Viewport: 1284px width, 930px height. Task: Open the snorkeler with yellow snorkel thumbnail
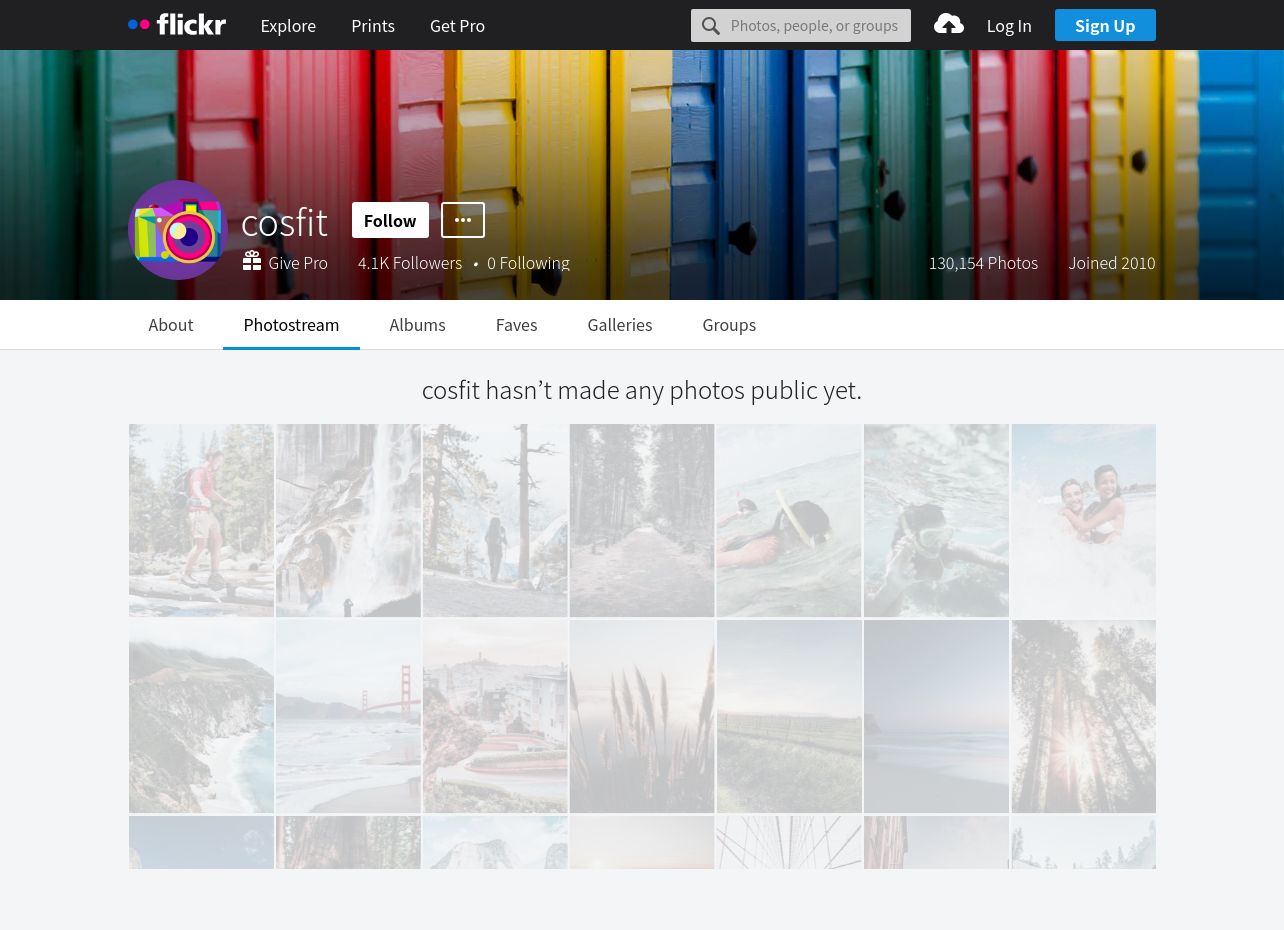(789, 520)
